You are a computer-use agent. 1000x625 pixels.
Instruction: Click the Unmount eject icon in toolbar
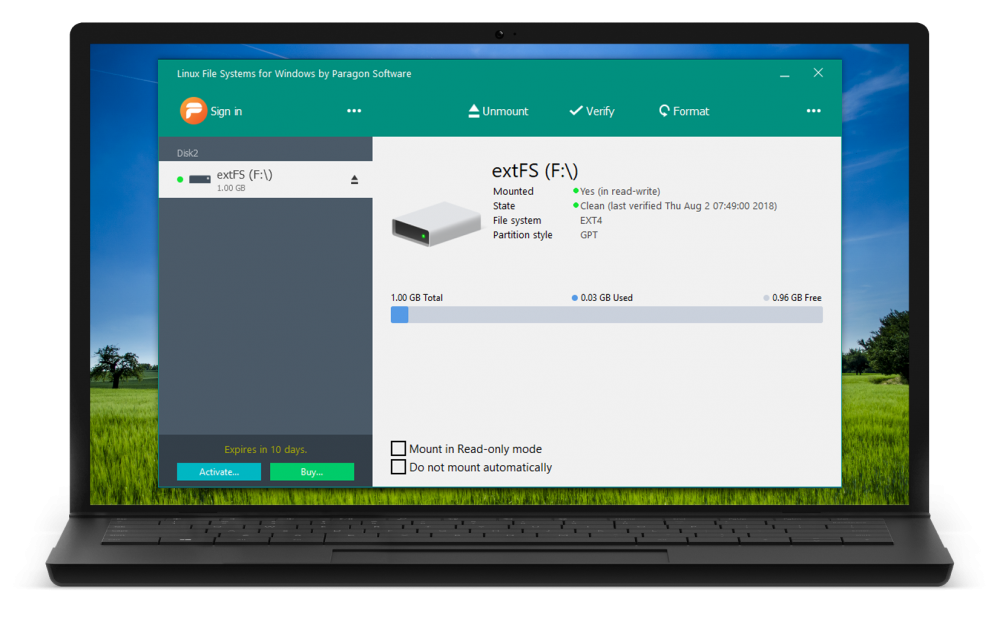474,111
